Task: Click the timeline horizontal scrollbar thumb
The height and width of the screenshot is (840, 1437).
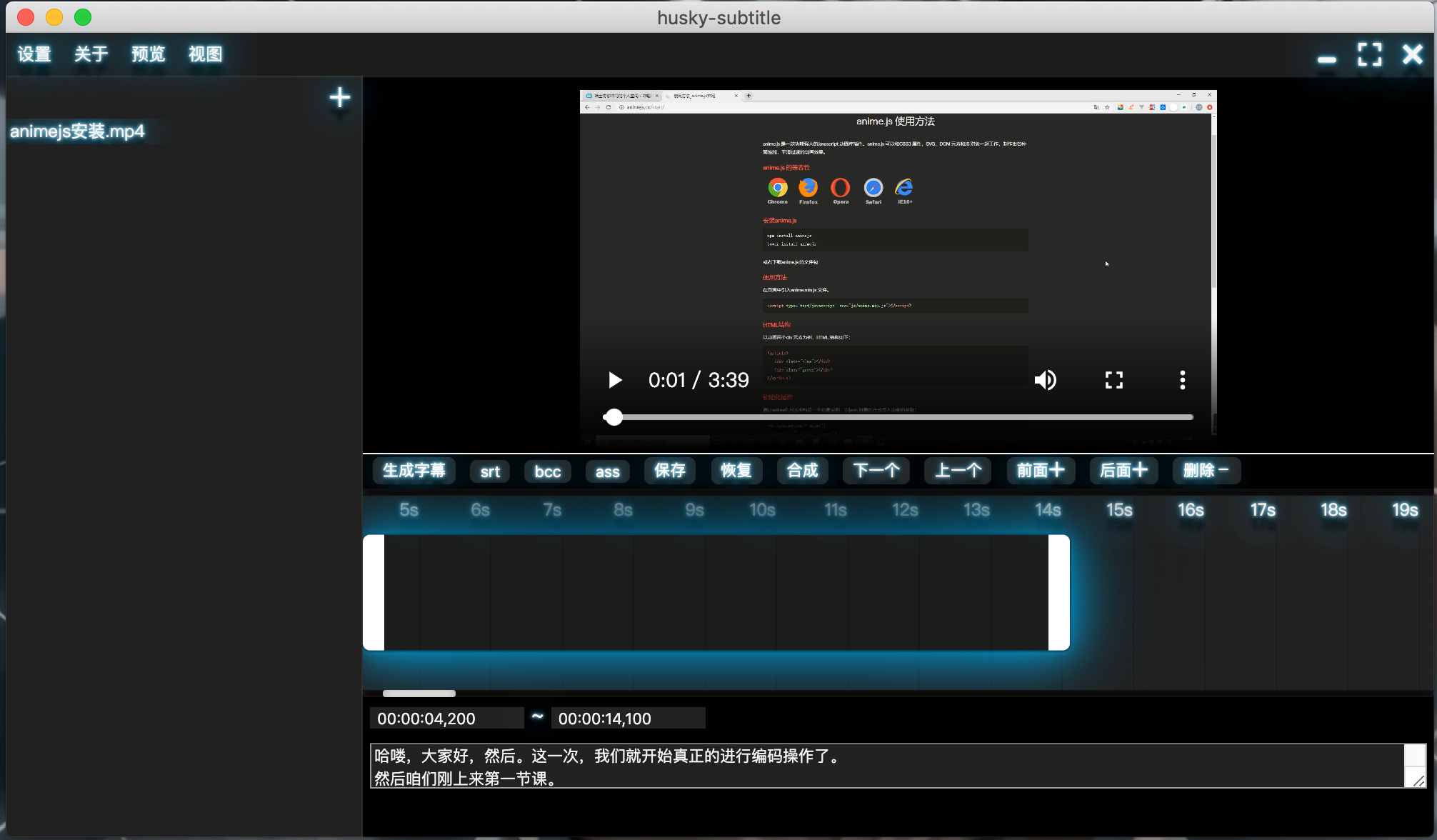Action: [419, 694]
